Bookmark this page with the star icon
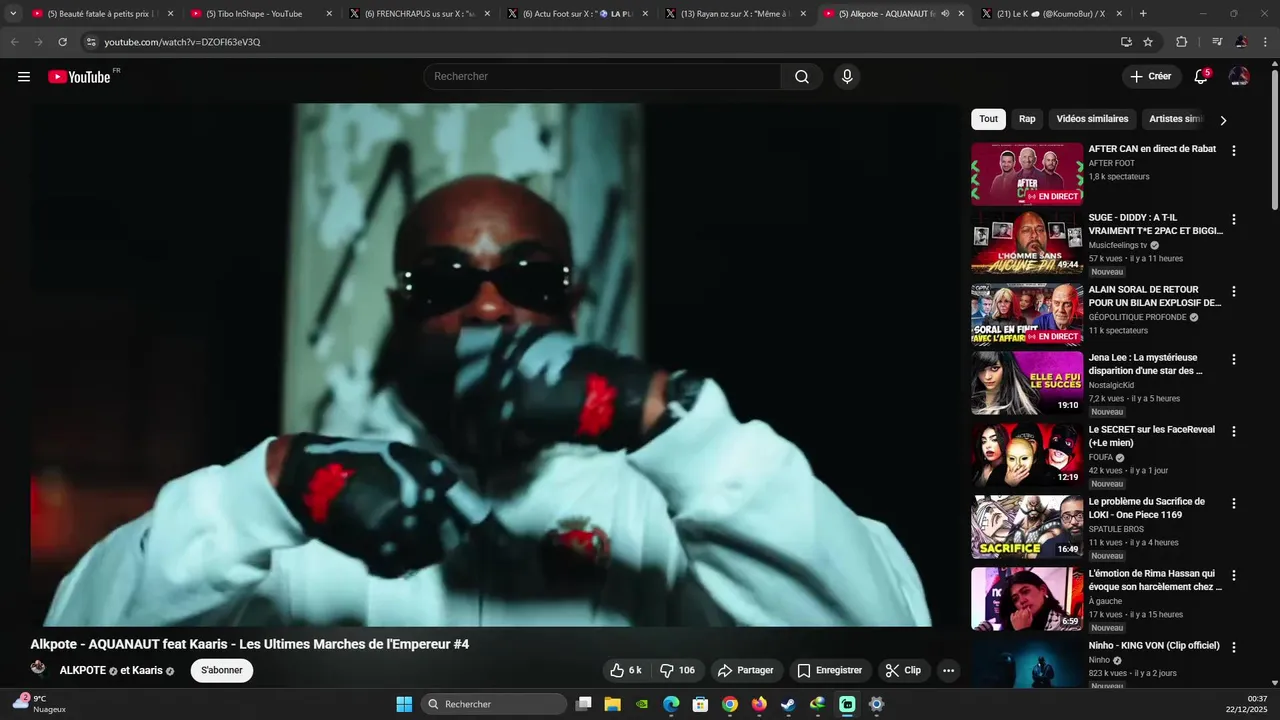Screen dimensions: 1280x720 pyautogui.click(x=1148, y=42)
